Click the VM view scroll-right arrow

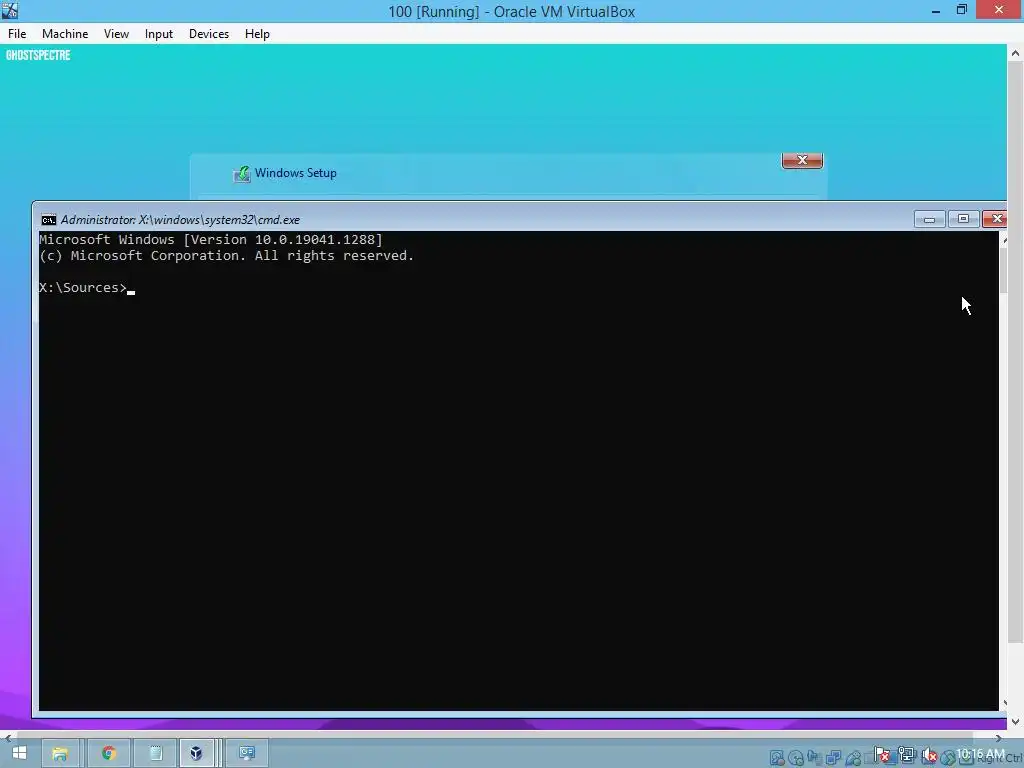coord(999,737)
